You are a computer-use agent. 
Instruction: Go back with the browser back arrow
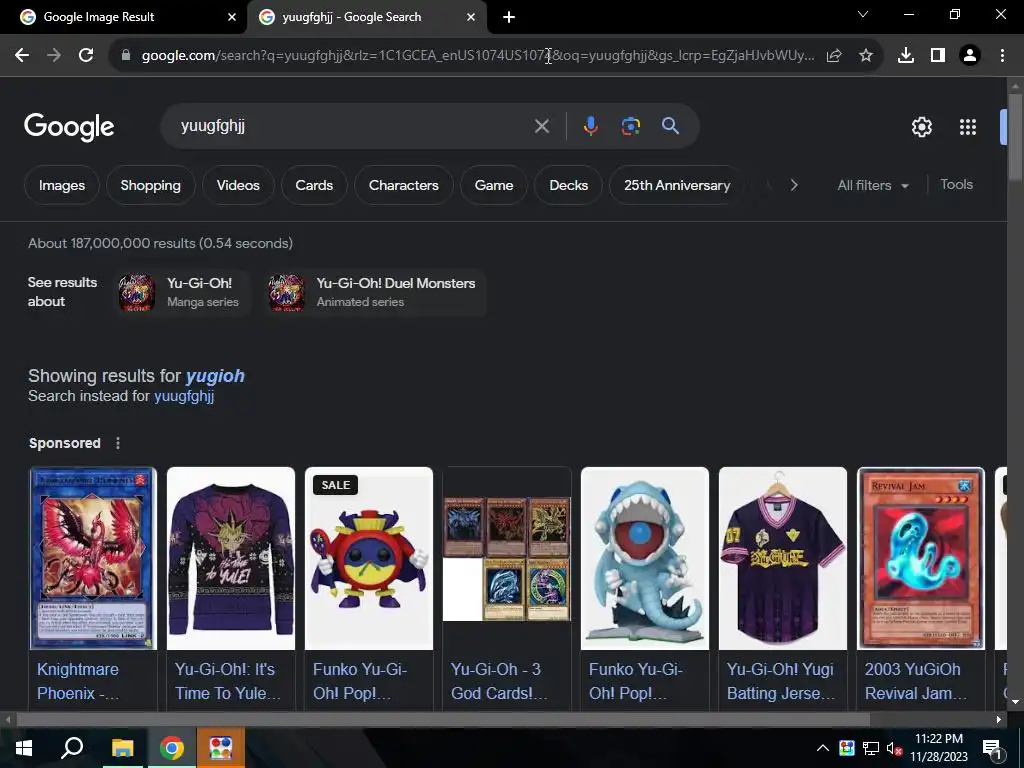(x=22, y=56)
